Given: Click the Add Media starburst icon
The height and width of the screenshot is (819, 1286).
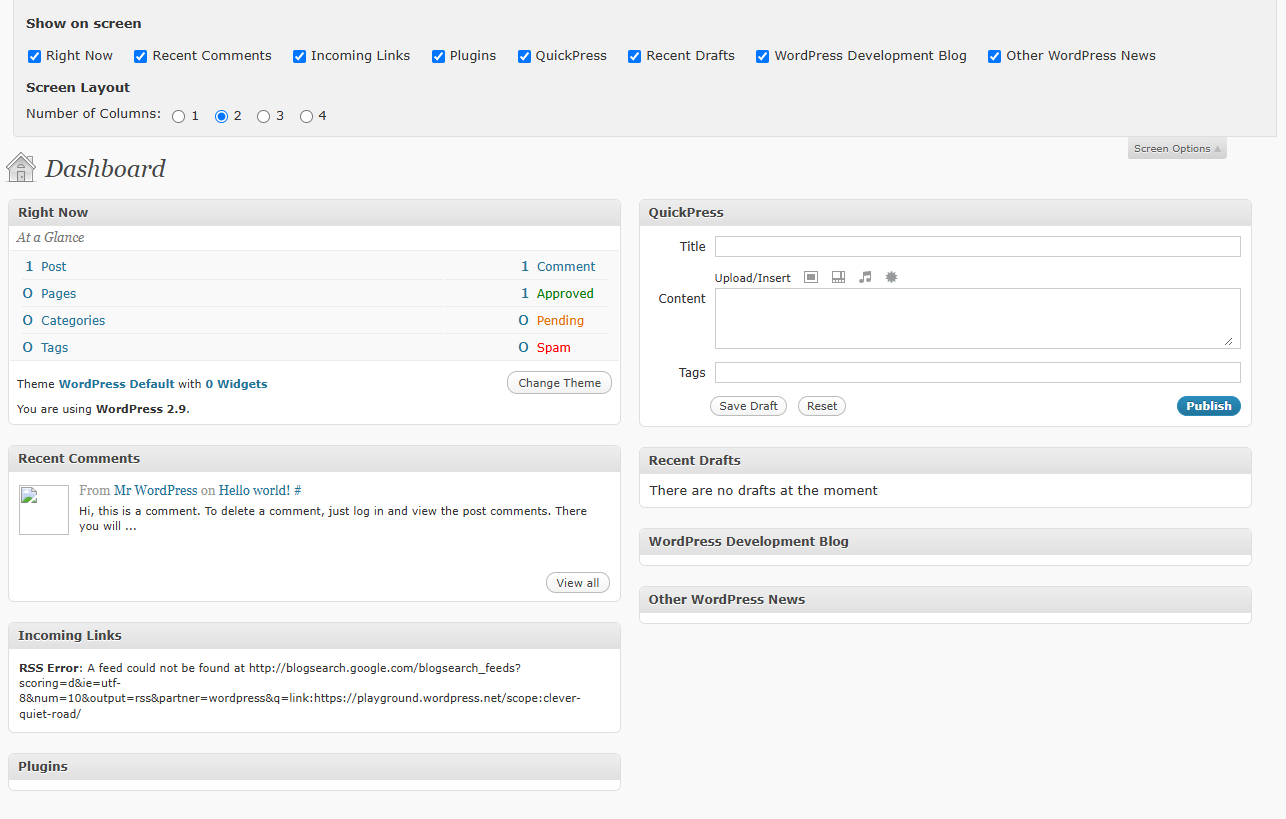Looking at the screenshot, I should 891,277.
